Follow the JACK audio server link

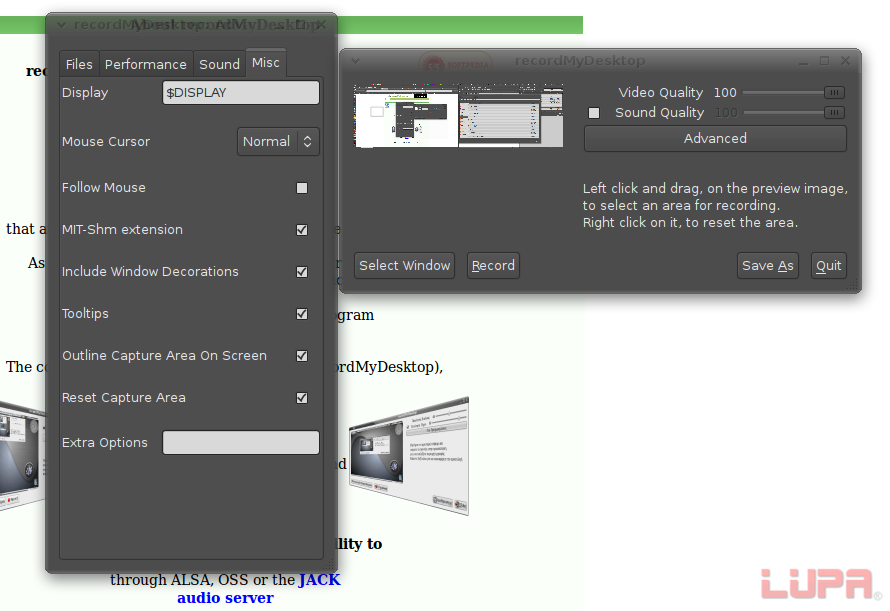(259, 589)
